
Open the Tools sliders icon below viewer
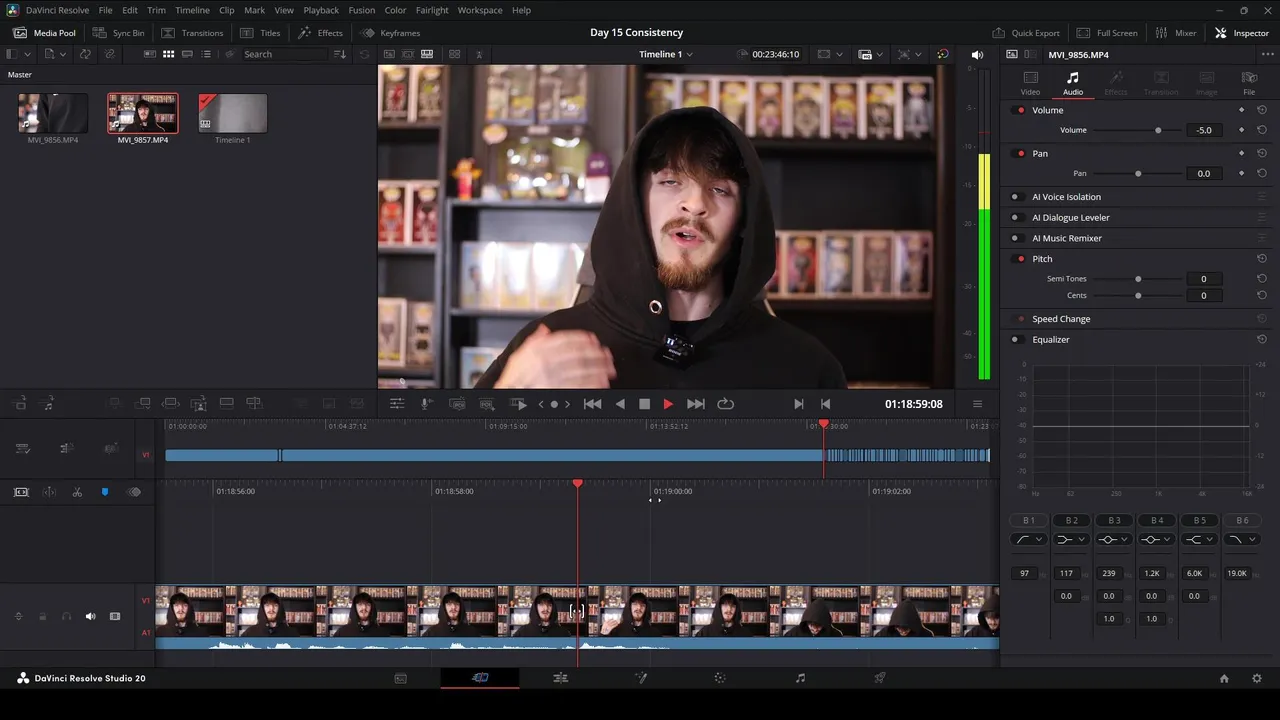click(x=397, y=404)
